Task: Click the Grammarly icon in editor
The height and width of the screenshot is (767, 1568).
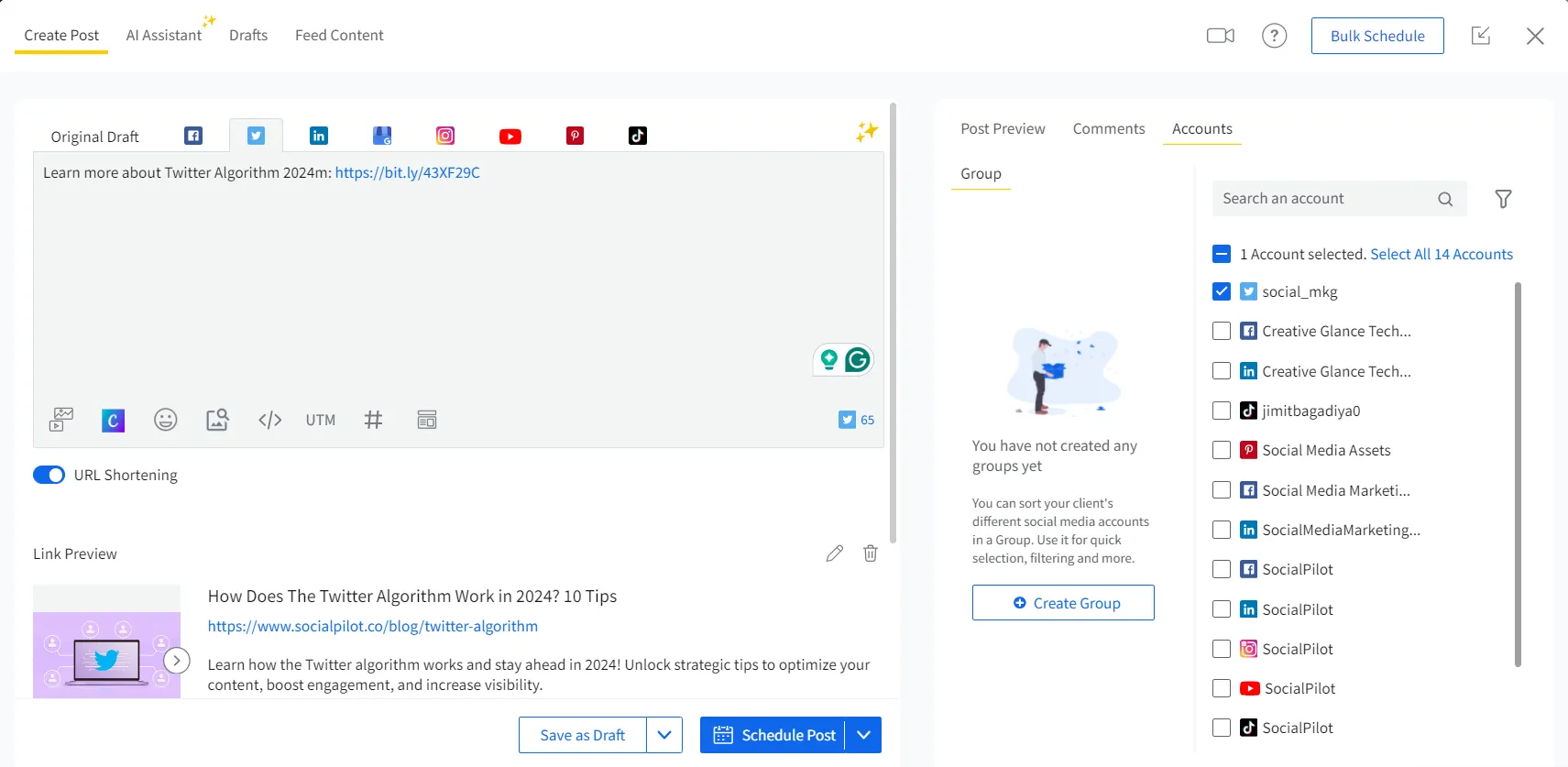Action: 858,359
